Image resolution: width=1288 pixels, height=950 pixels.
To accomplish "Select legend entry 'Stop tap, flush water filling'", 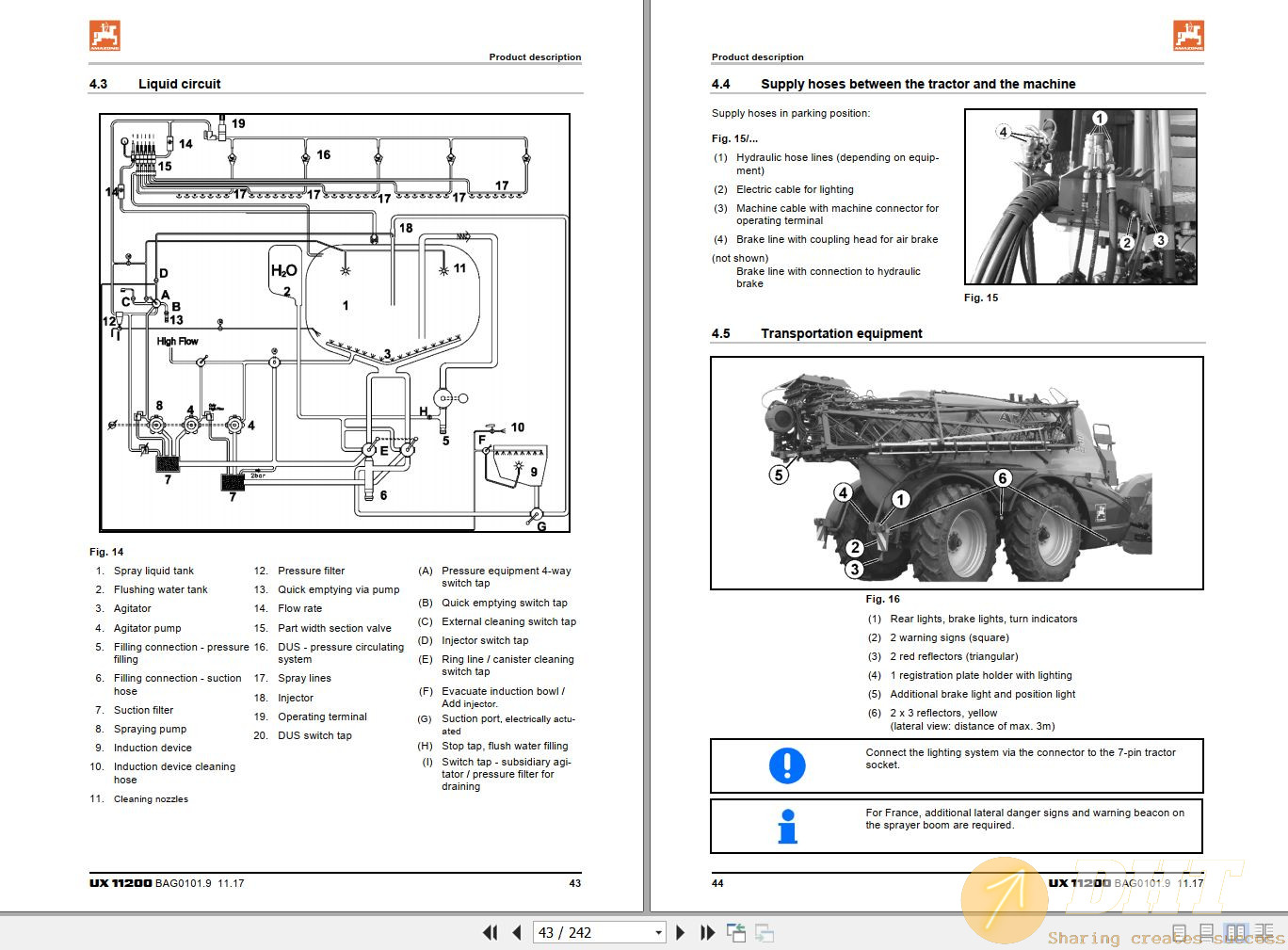I will click(505, 746).
